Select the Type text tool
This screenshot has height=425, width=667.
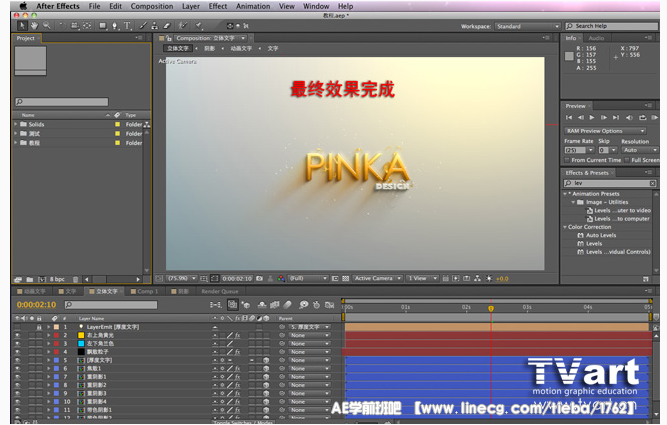pyautogui.click(x=127, y=26)
